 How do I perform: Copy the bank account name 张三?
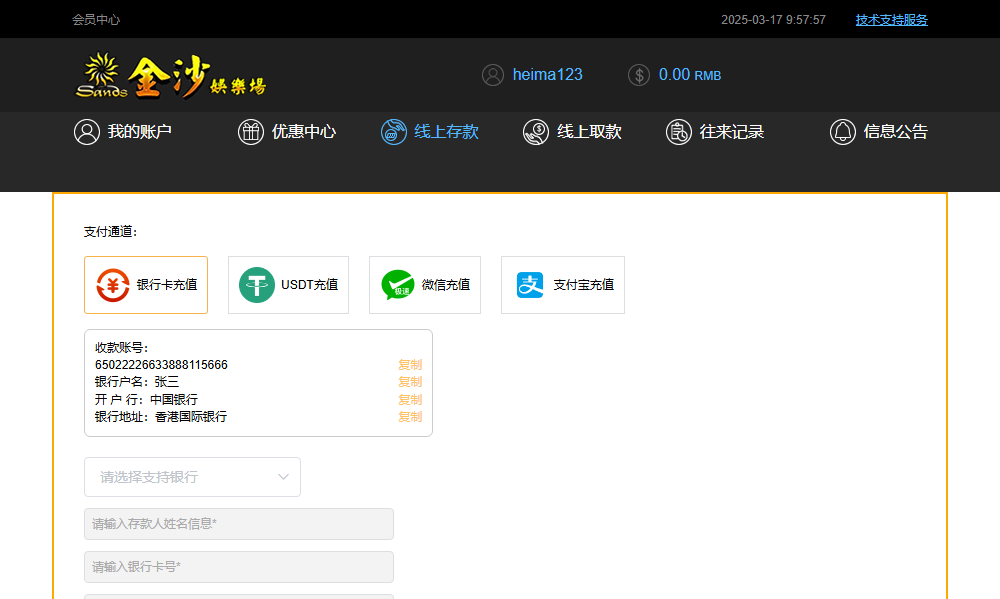410,382
